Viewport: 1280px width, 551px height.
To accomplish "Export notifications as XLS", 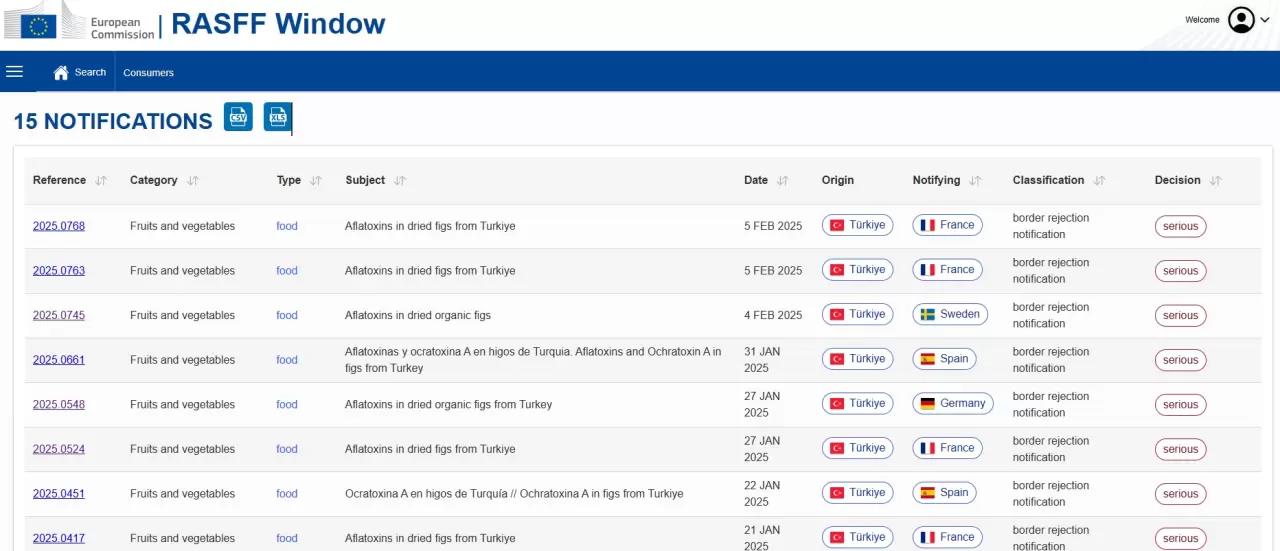I will 277,117.
